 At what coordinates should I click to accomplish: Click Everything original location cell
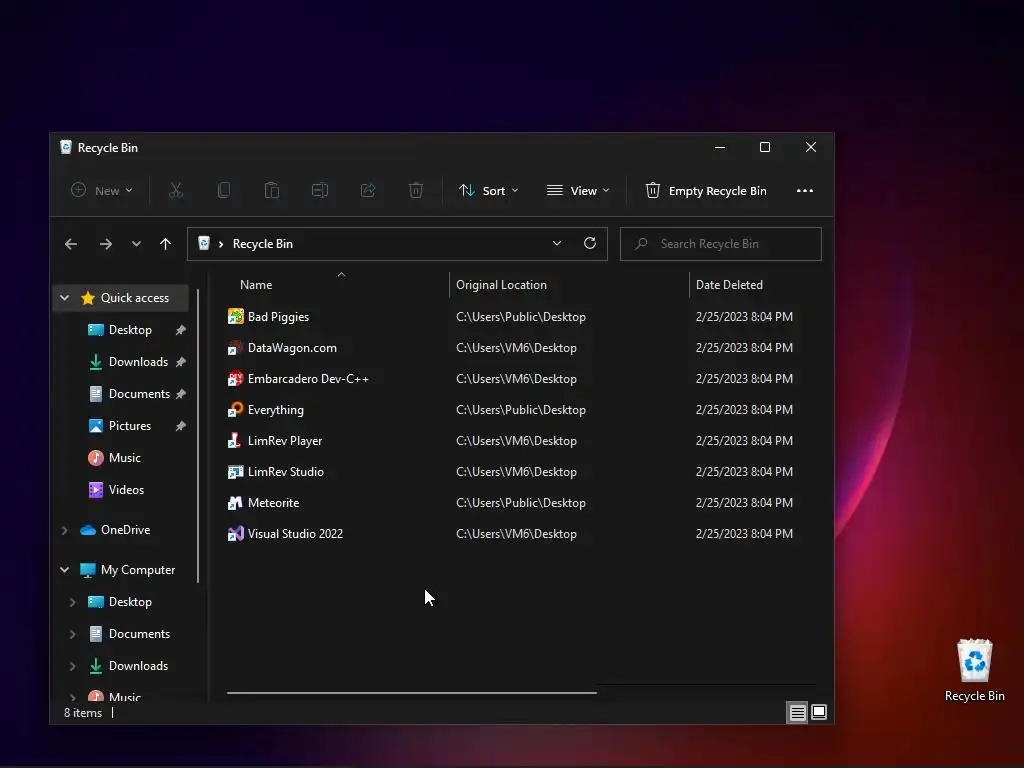coord(520,410)
